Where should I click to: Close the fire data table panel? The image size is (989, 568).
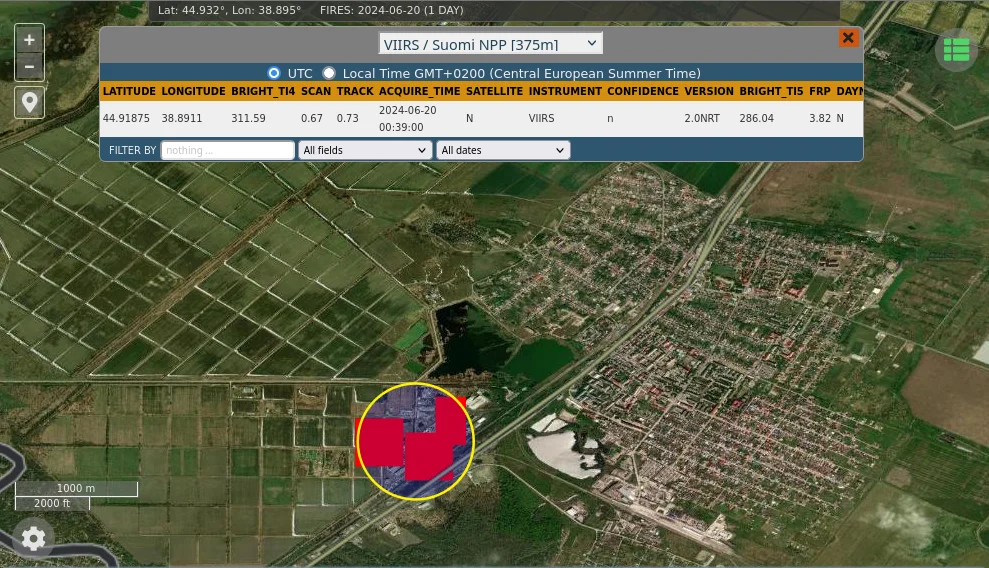tap(848, 38)
